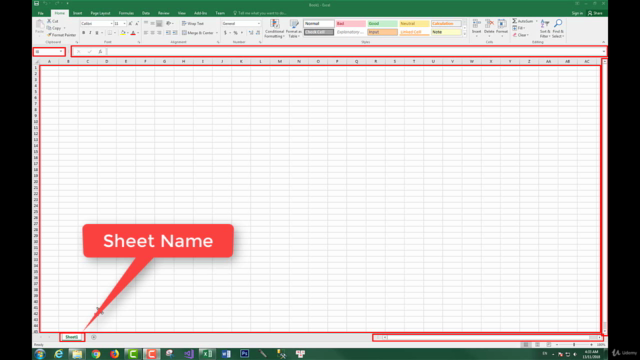Expand the formula bar with its arrow
The image size is (640, 360).
click(x=604, y=51)
